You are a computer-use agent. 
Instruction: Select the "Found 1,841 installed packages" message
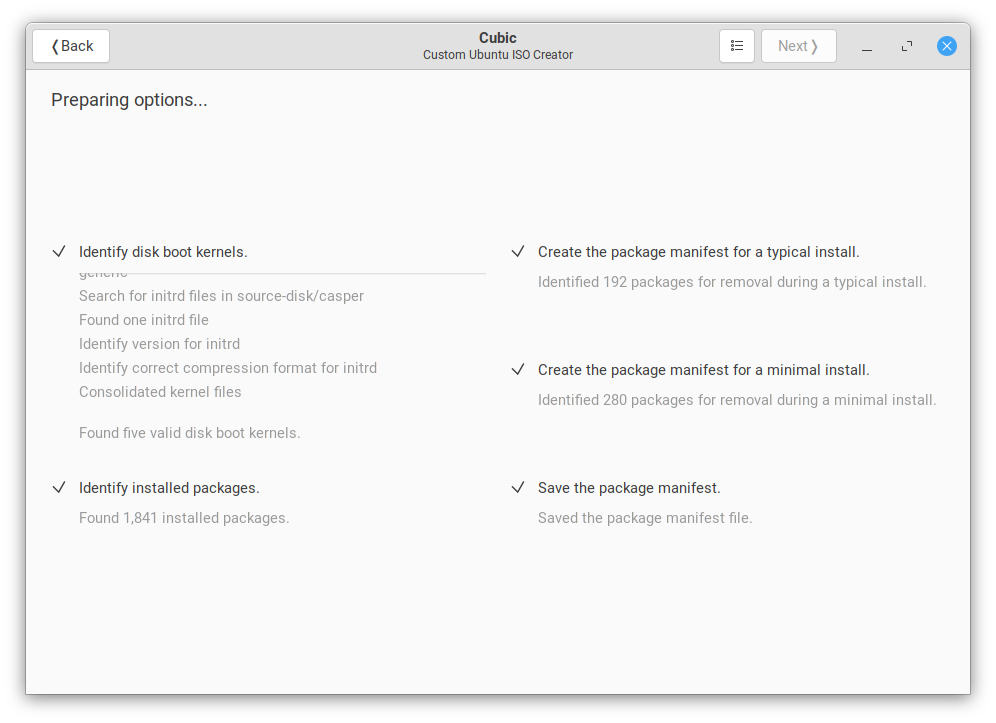tap(184, 518)
